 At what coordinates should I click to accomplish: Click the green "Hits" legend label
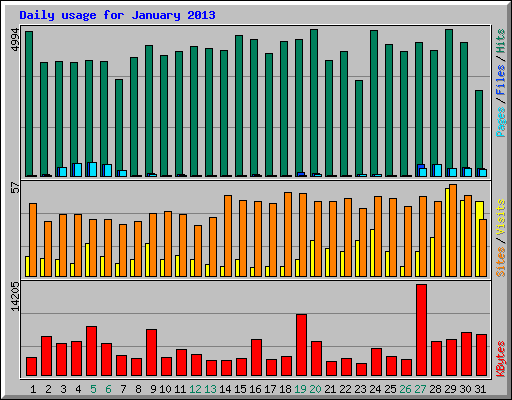click(x=501, y=41)
